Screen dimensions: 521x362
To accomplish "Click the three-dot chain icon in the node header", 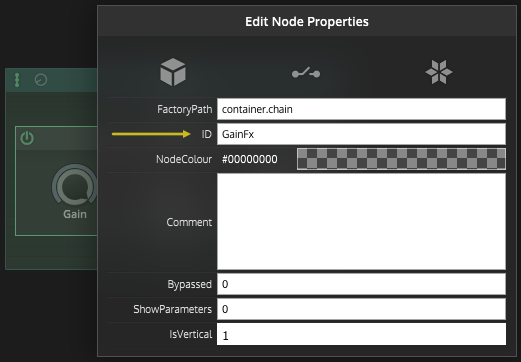I will (x=17, y=80).
